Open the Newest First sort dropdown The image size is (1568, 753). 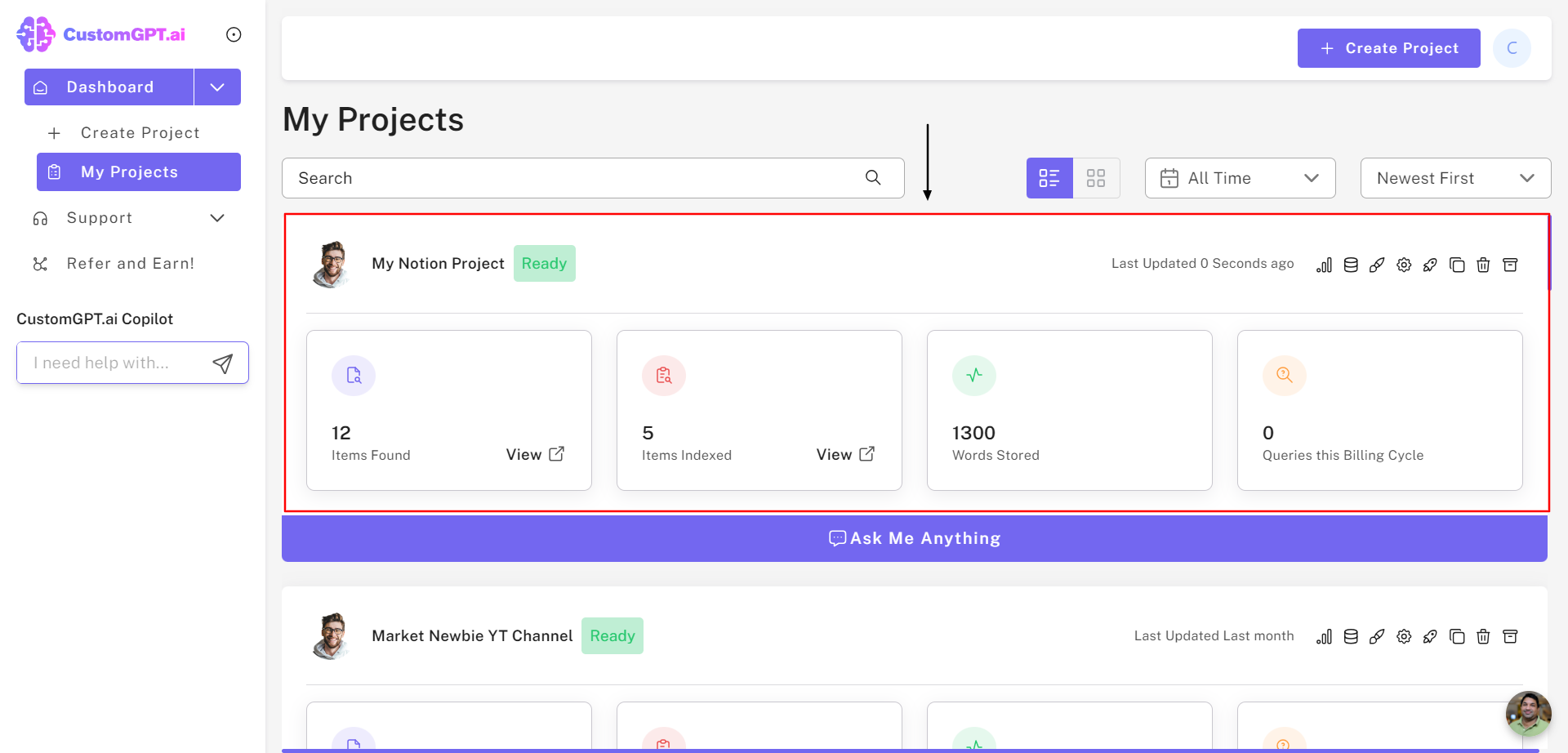[x=1455, y=178]
